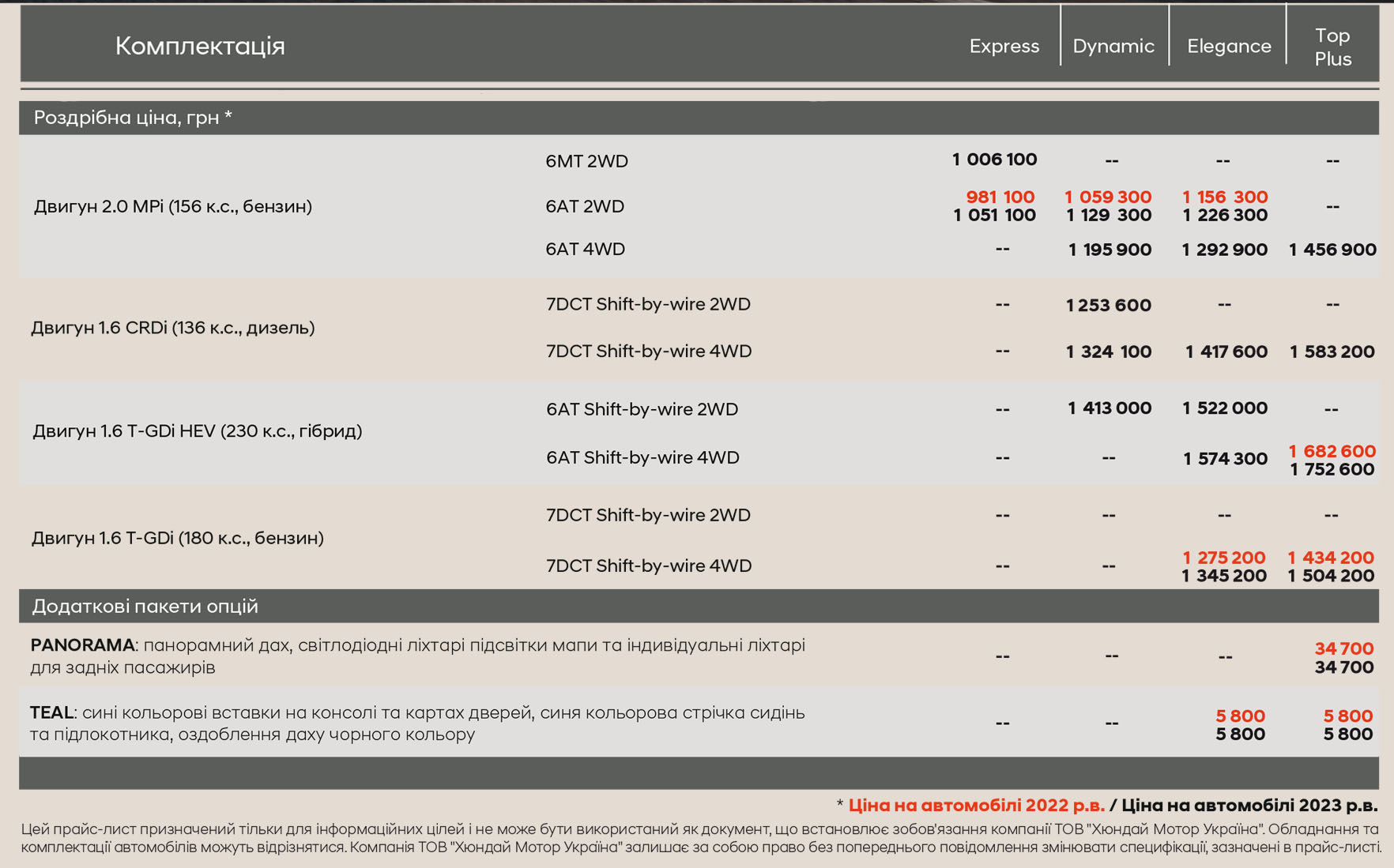Click the Двигун 1.6 T-GDi HEV hybrid label
This screenshot has width=1394, height=868.
(x=197, y=431)
